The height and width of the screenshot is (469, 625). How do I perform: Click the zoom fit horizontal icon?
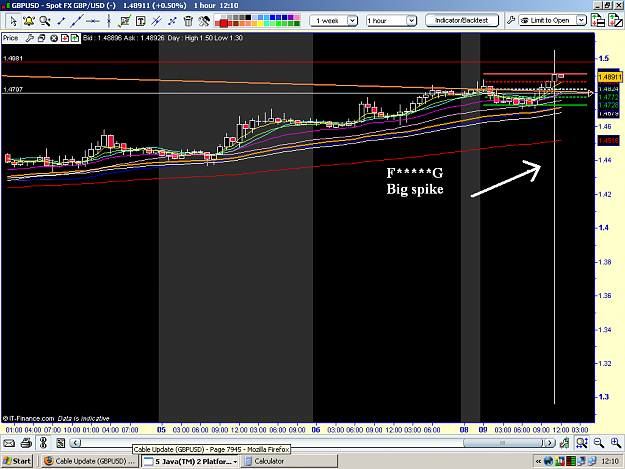coord(582,443)
